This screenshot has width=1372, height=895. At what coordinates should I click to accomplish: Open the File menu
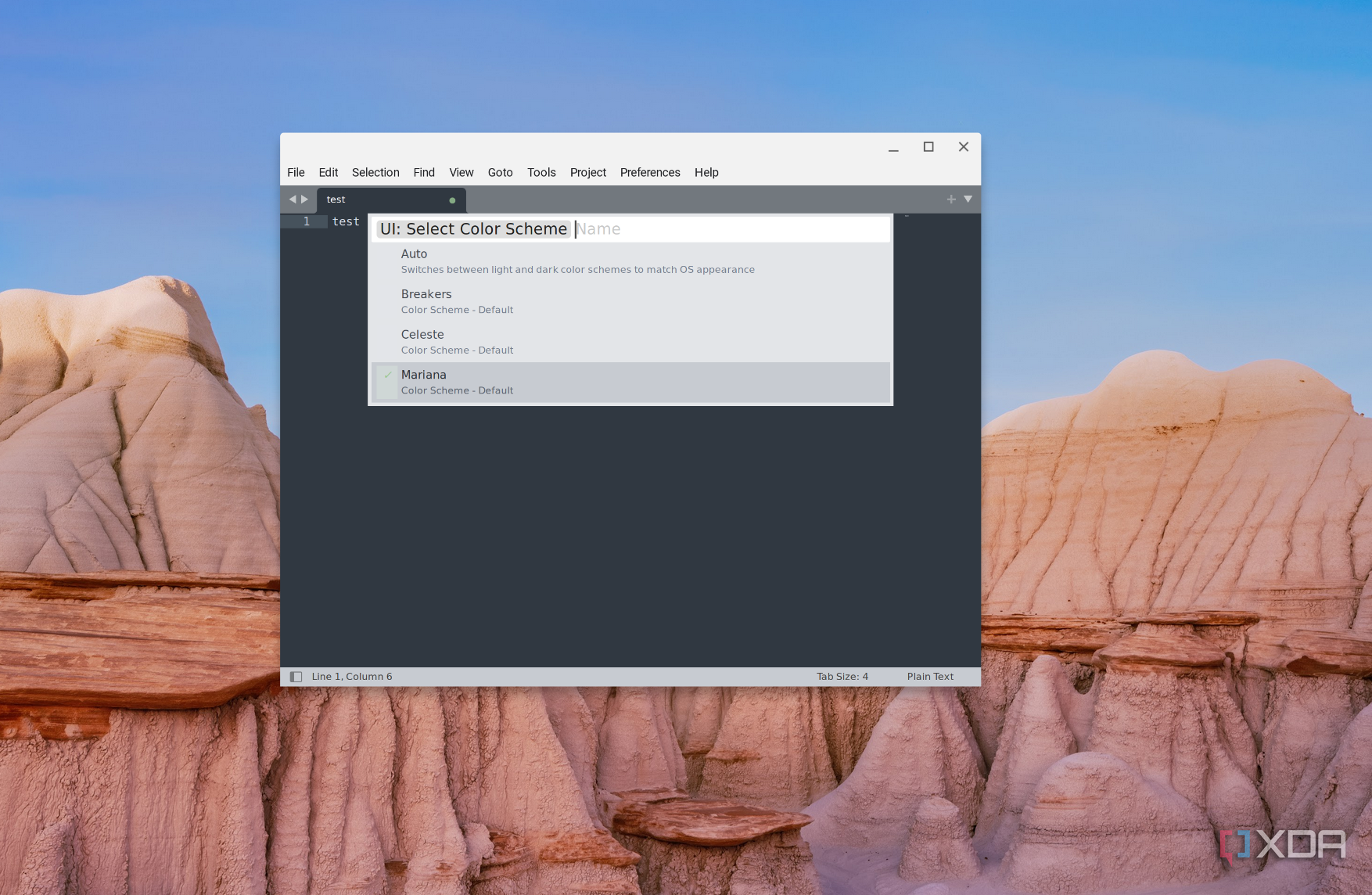[296, 172]
